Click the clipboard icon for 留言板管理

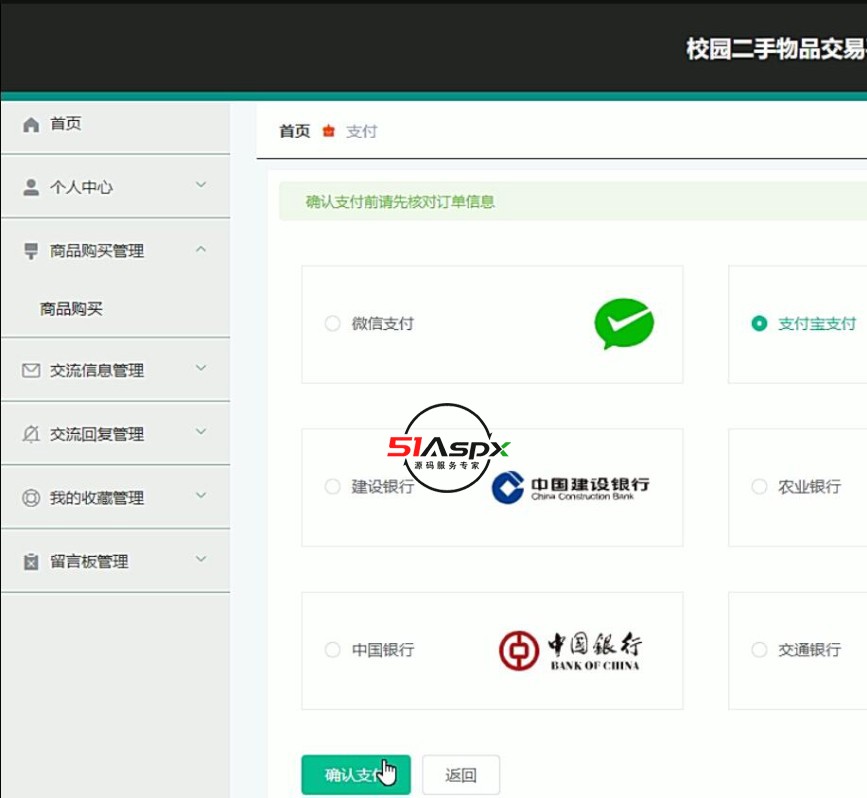(x=31, y=561)
